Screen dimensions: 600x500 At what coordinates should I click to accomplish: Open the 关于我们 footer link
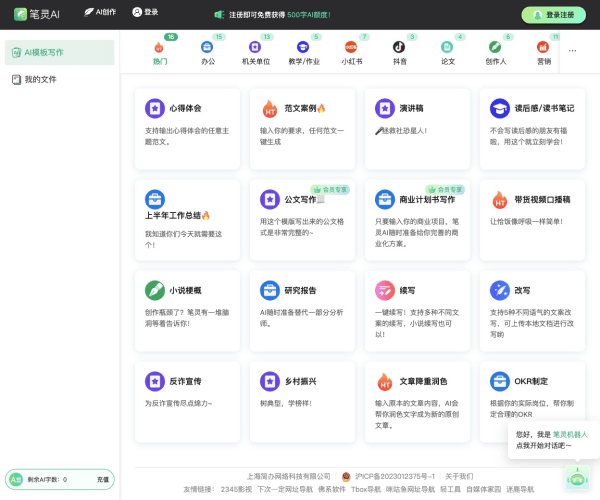pos(459,476)
